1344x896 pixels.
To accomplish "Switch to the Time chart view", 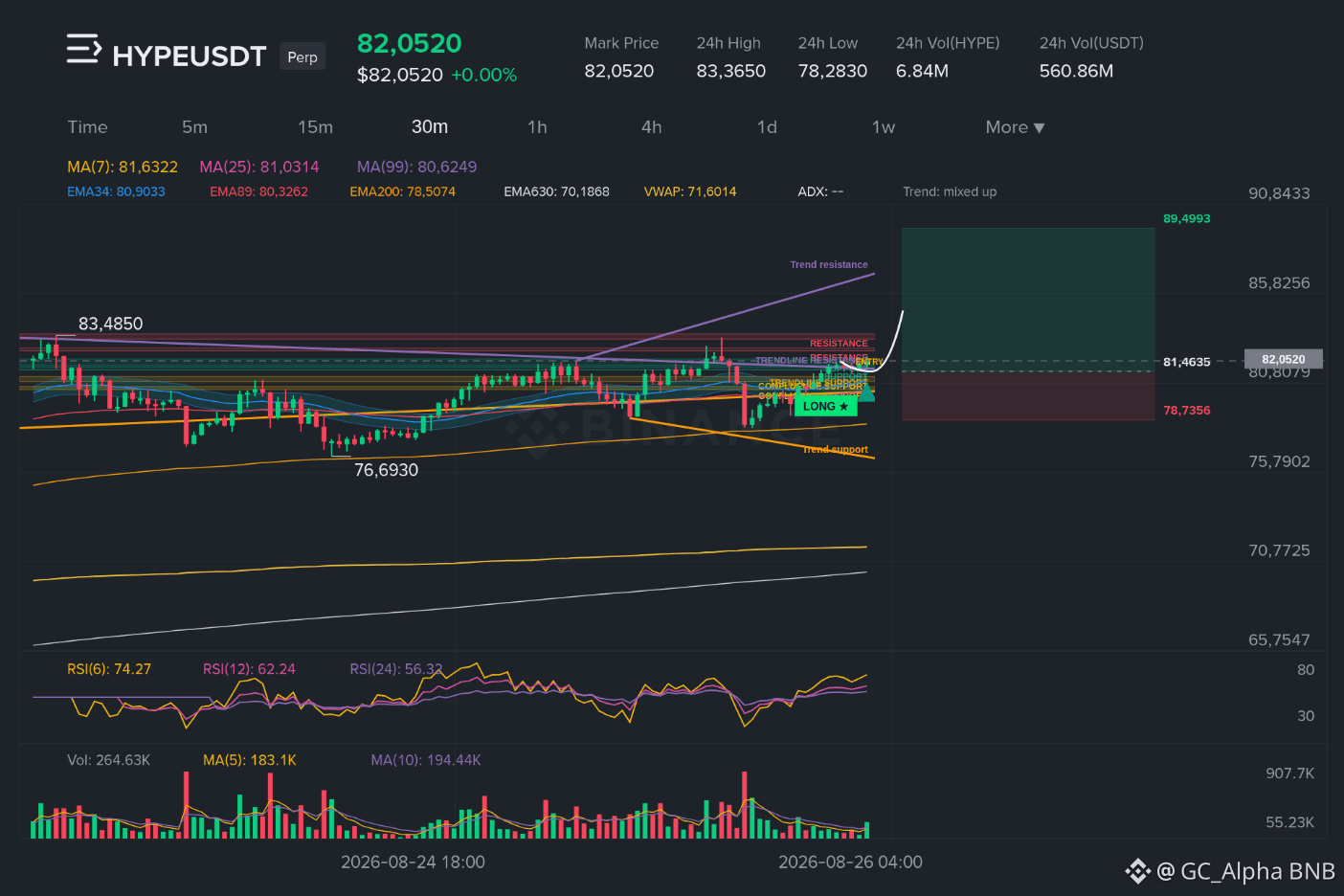I will click(x=87, y=127).
